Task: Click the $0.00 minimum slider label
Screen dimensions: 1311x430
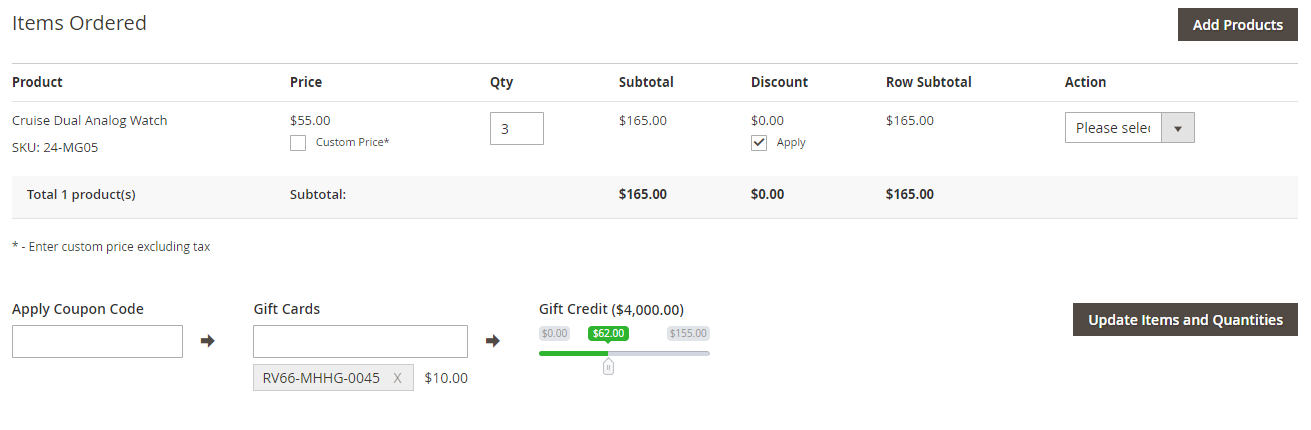Action: pyautogui.click(x=554, y=333)
